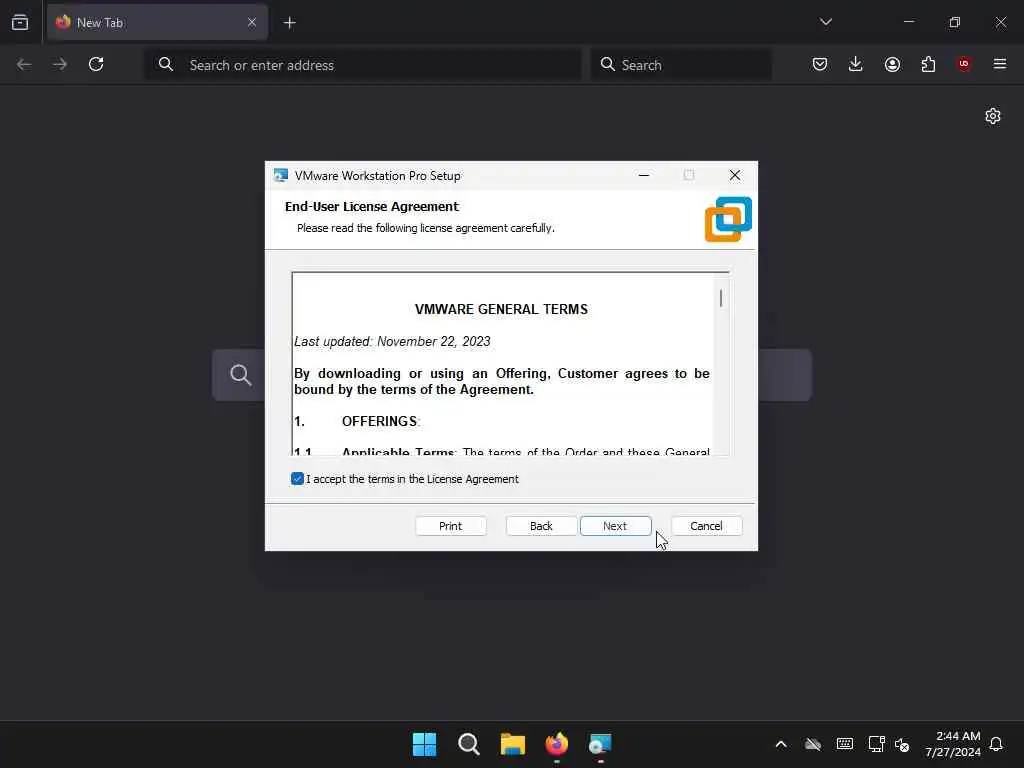Open Firefox recent browsing view icon
1024x768 pixels.
pyautogui.click(x=20, y=22)
